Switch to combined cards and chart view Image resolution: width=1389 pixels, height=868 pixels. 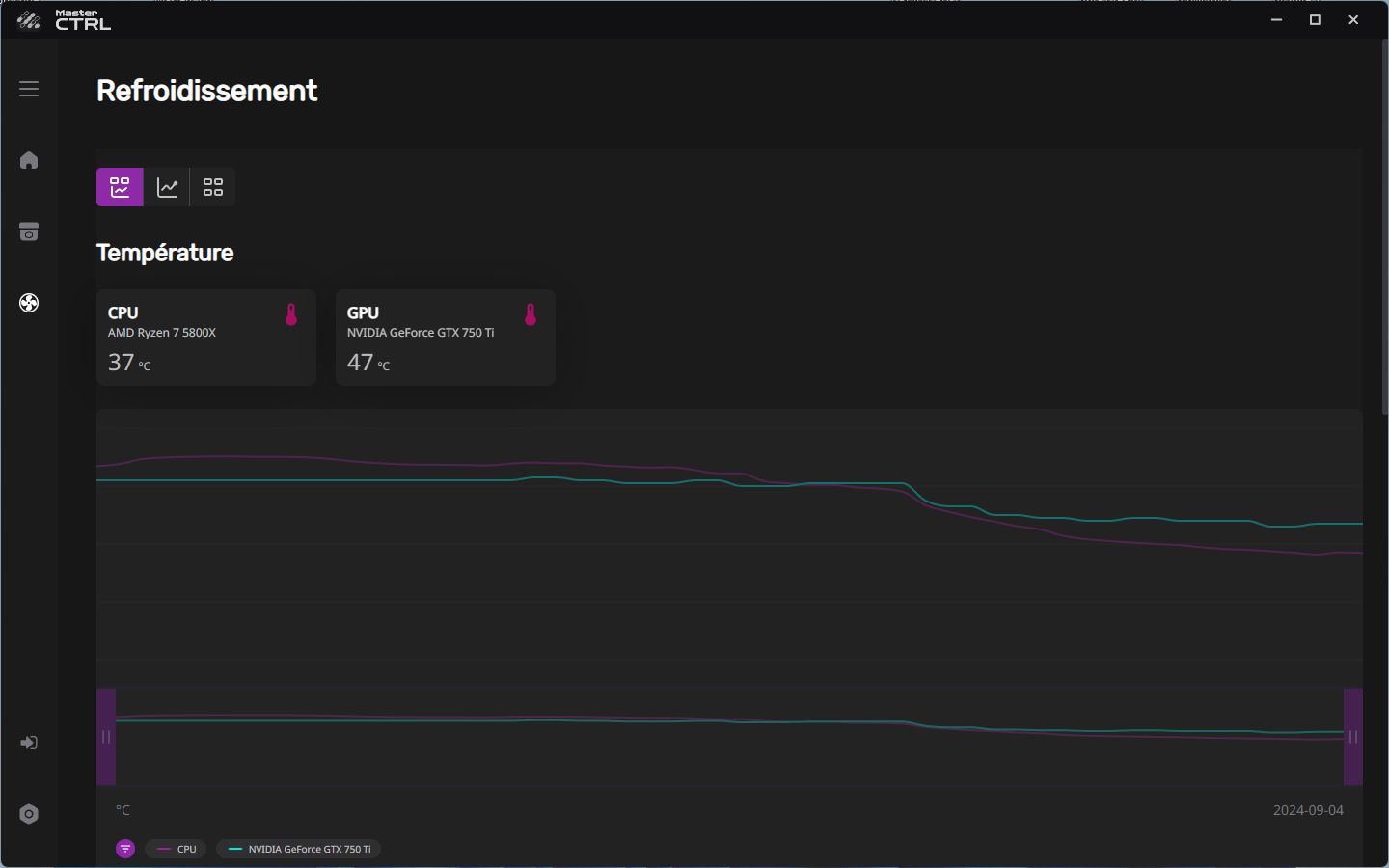point(120,187)
